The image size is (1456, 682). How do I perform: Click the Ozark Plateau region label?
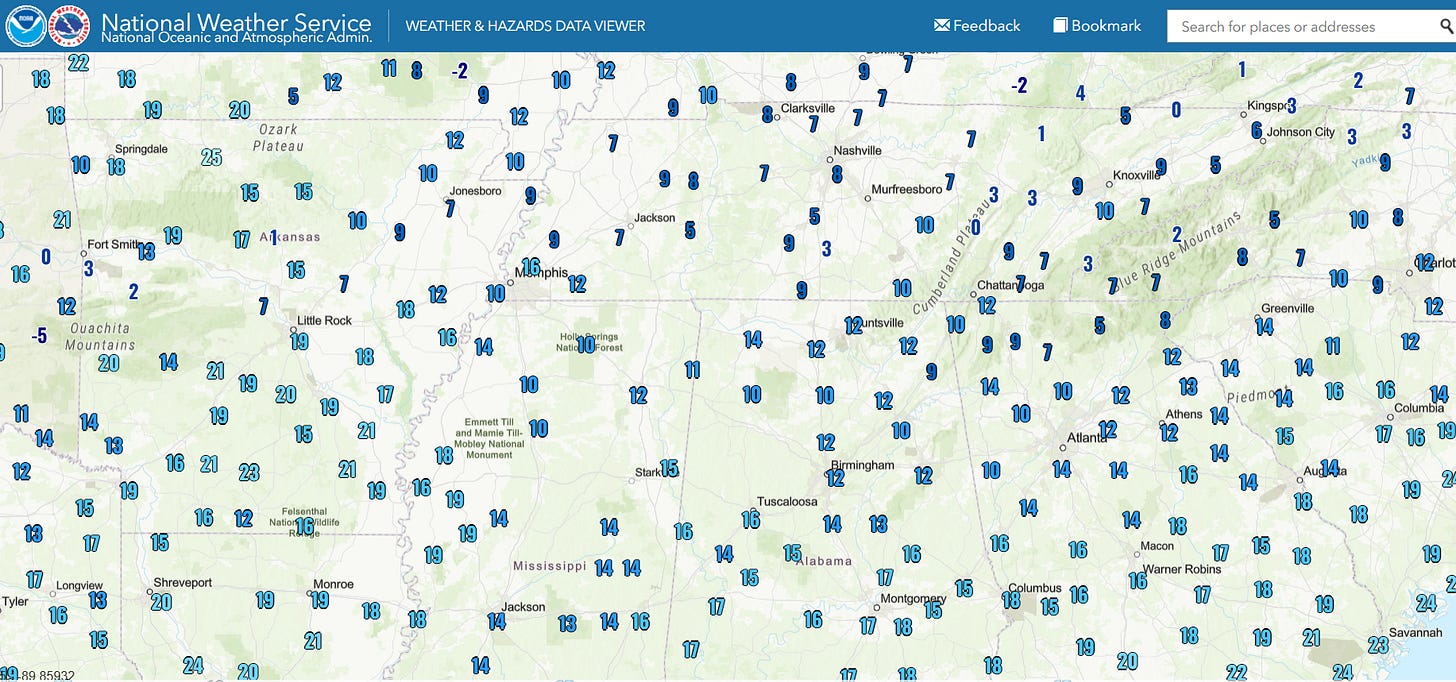pyautogui.click(x=279, y=137)
